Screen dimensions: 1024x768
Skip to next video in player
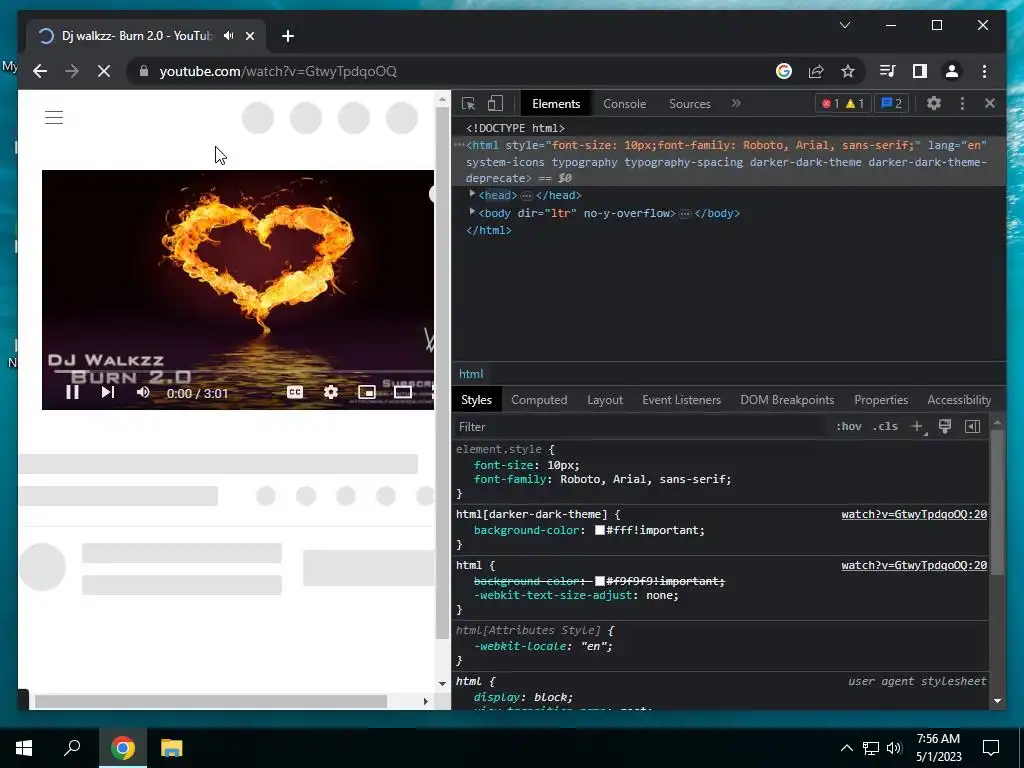108,392
